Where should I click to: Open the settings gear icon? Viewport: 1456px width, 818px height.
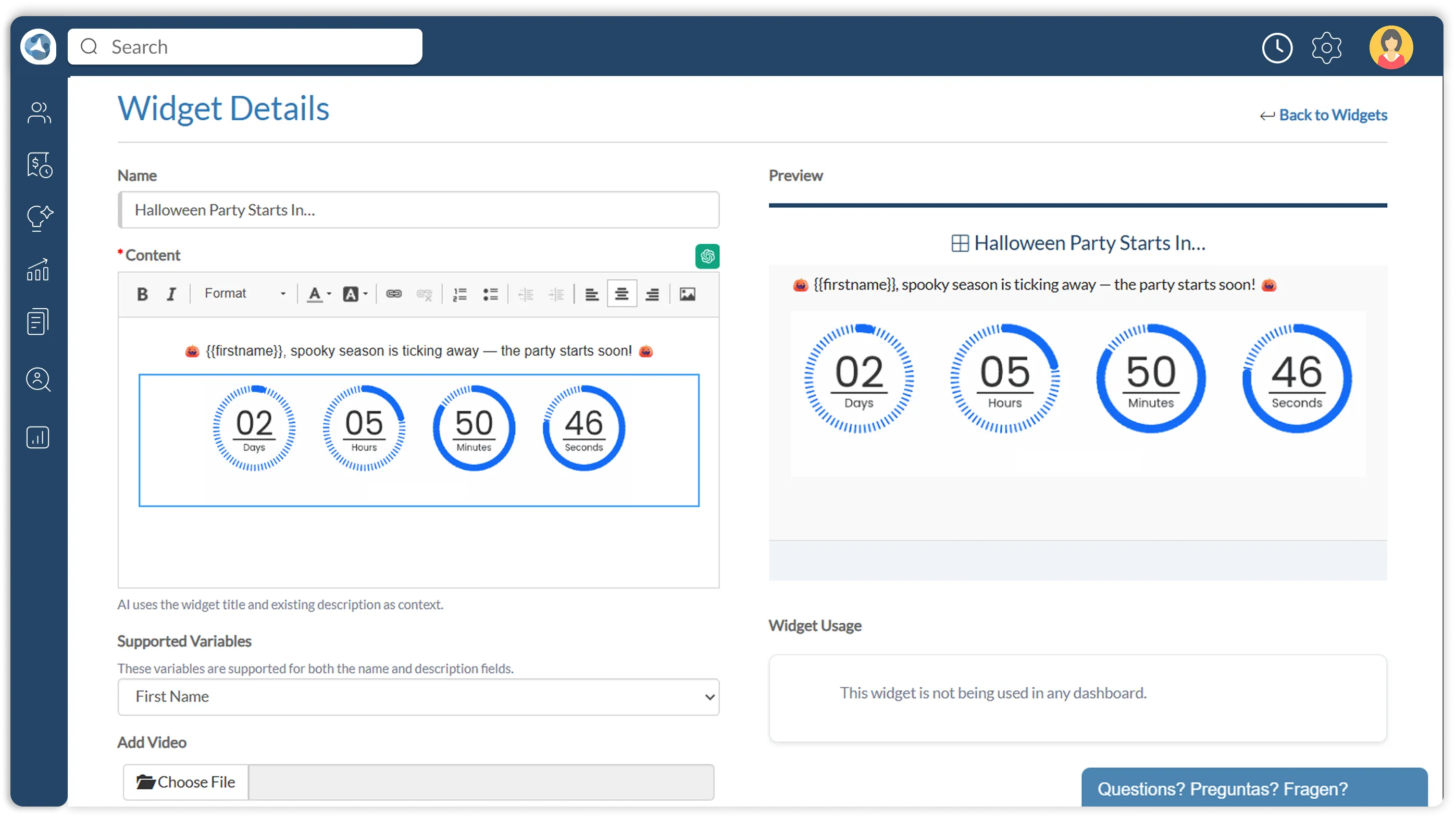point(1326,48)
